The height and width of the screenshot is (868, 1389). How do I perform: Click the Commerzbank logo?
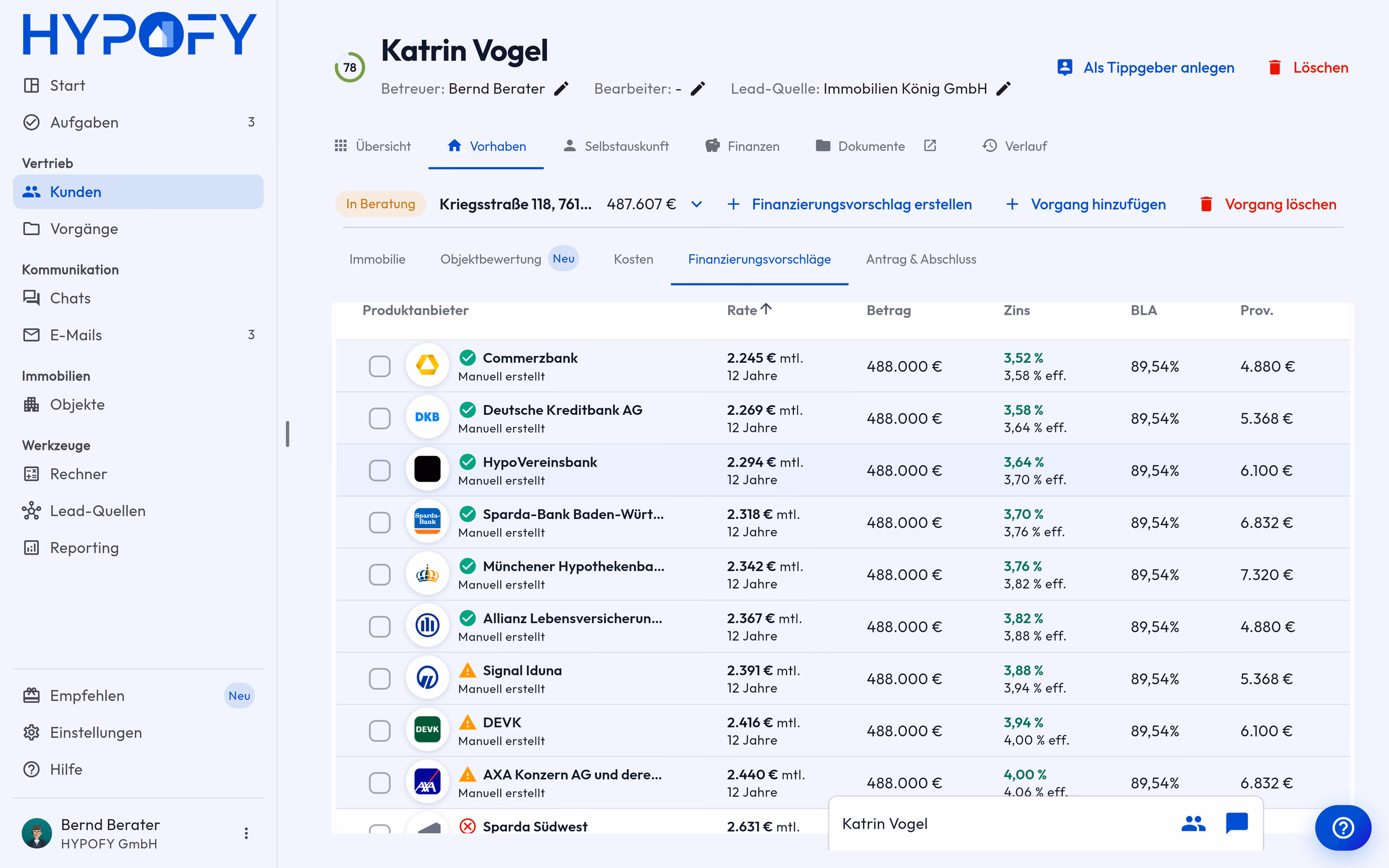pyautogui.click(x=427, y=365)
